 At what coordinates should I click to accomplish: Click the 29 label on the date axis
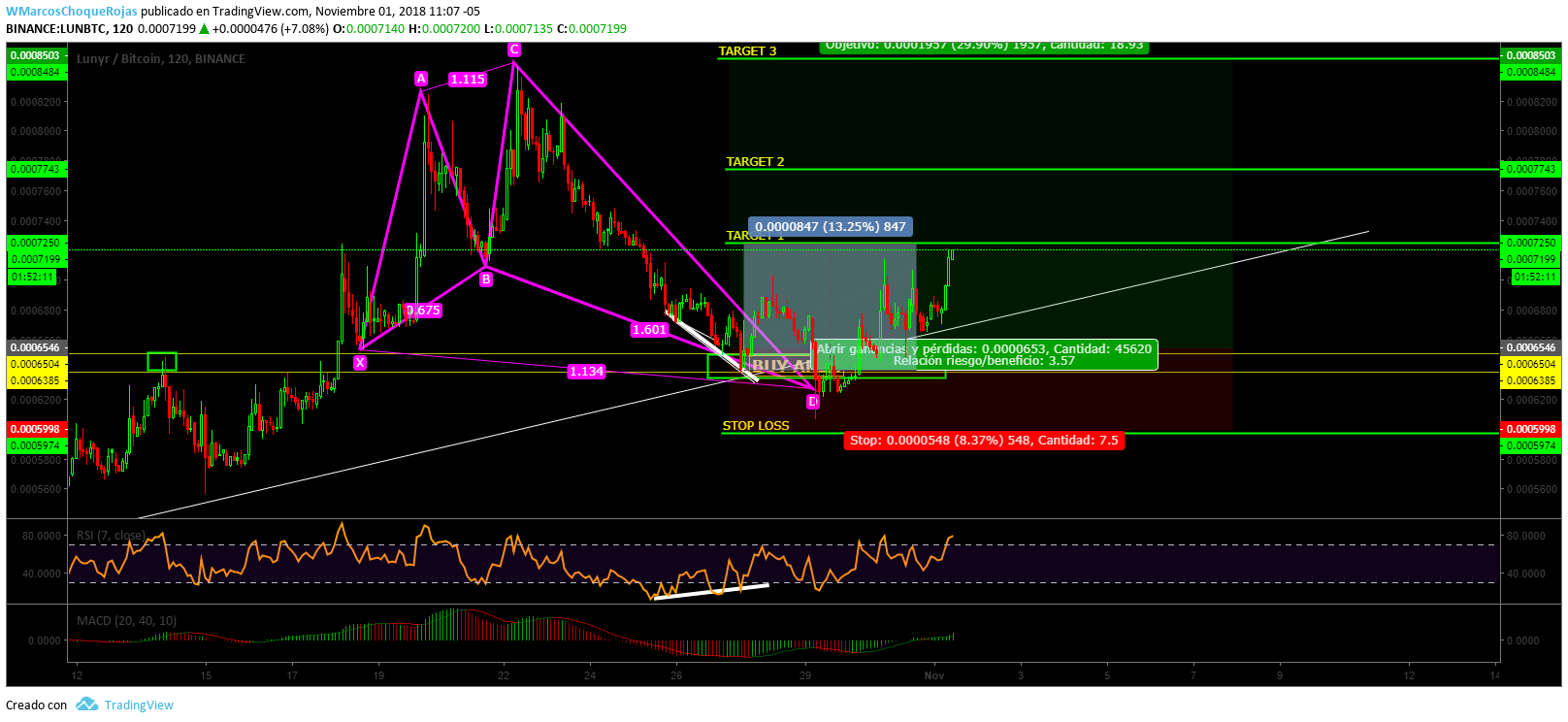[x=805, y=675]
